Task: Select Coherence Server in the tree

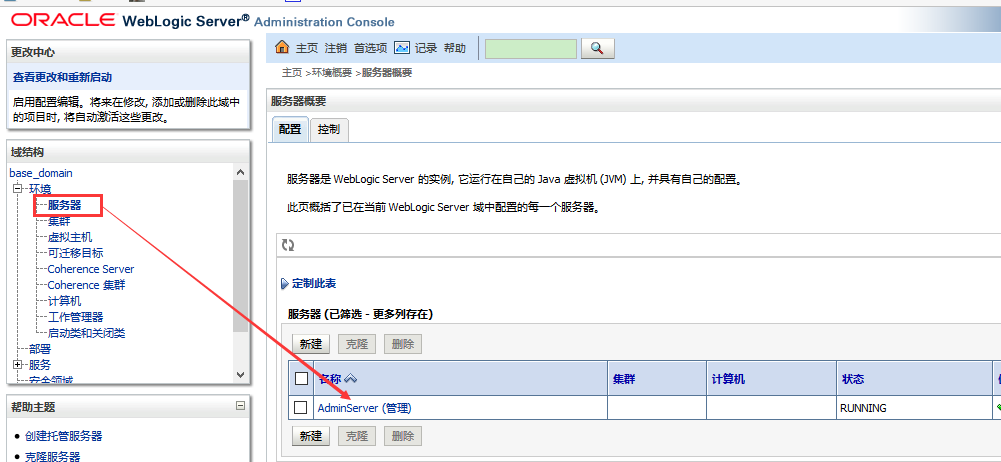Action: click(x=91, y=269)
